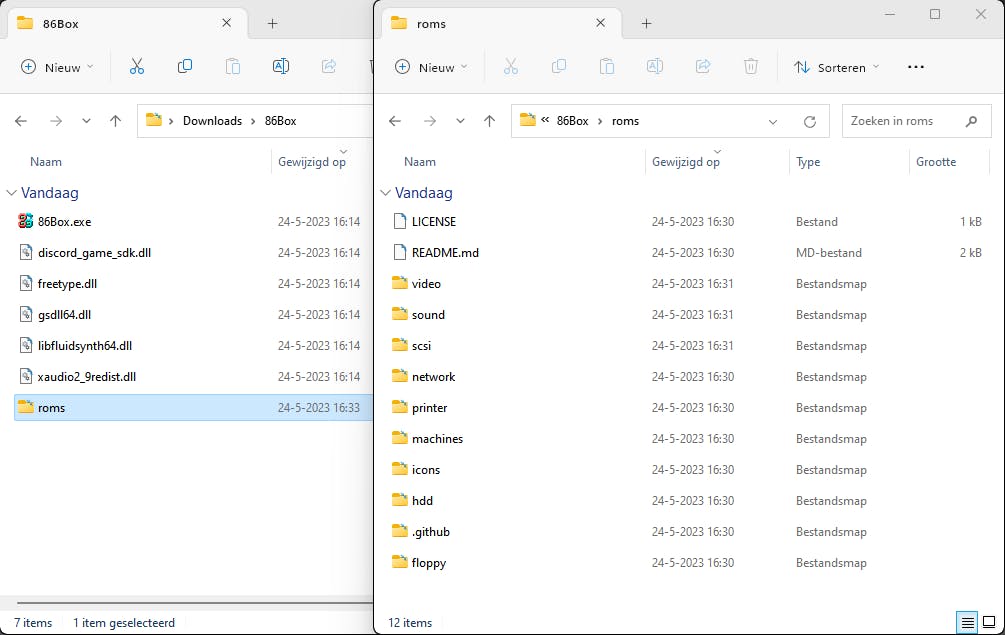This screenshot has width=1005, height=635.
Task: Click the Cut icon in the roms window
Action: coord(511,67)
